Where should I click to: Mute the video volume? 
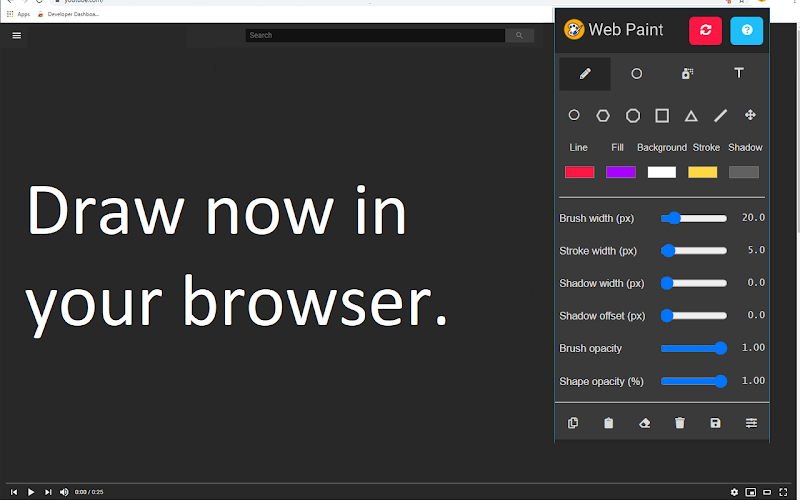pos(64,492)
